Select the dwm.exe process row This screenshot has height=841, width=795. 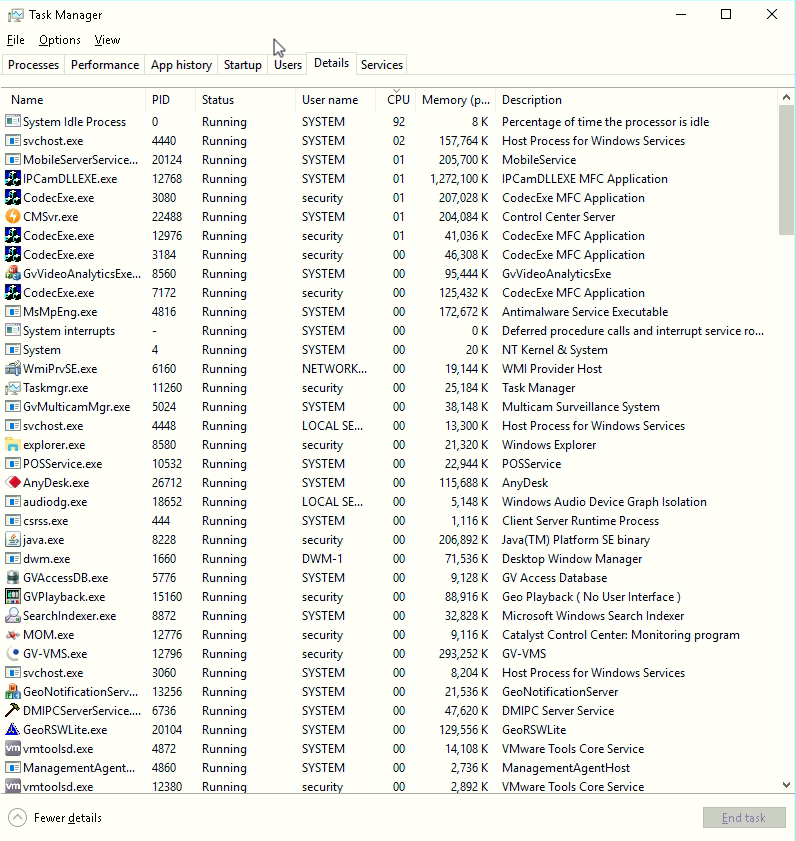pyautogui.click(x=390, y=559)
